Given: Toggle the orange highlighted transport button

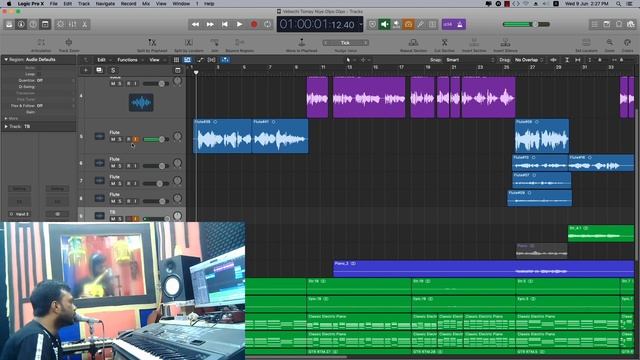Looking at the screenshot, I should (x=408, y=24).
